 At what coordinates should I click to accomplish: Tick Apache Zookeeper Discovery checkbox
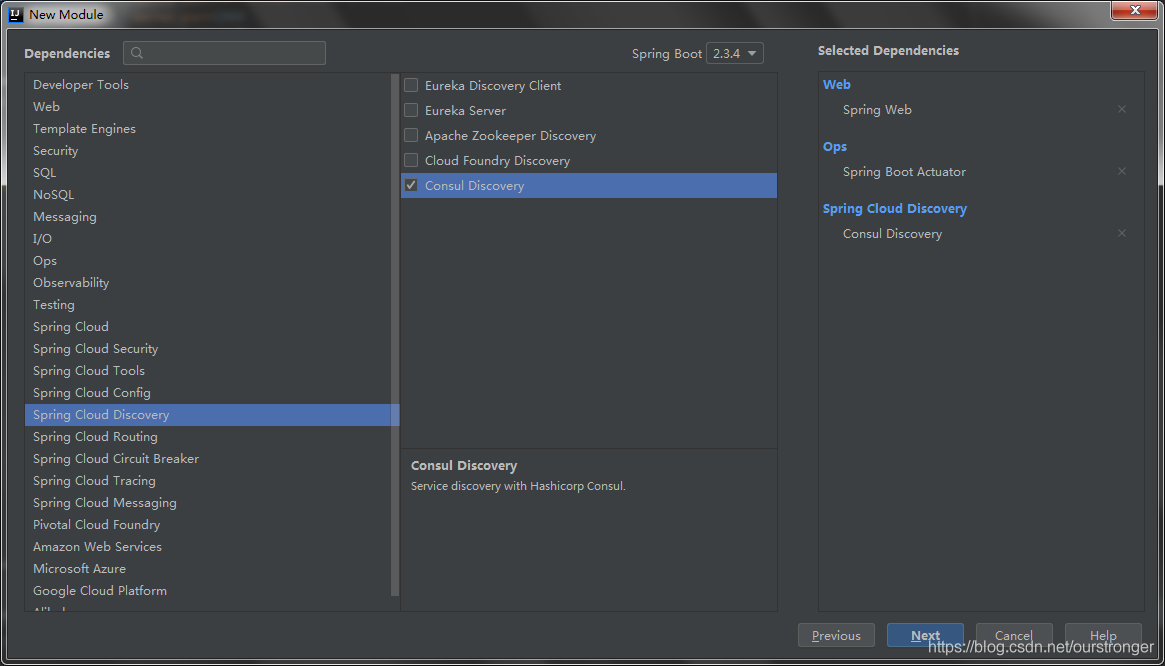coord(411,135)
